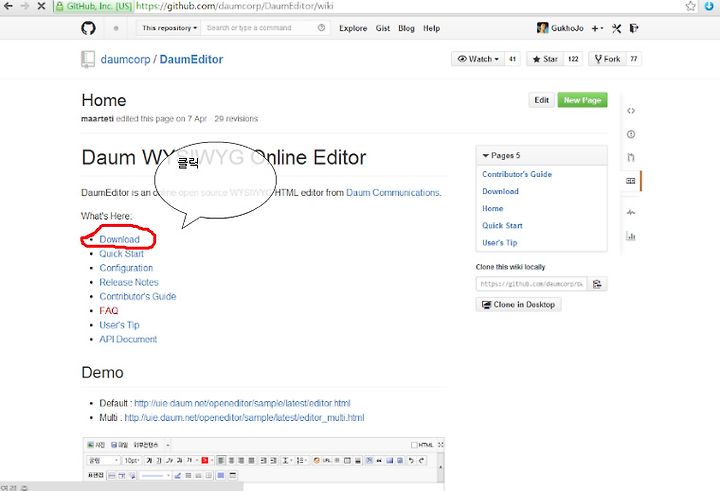Click the wiki clone URL text field
This screenshot has height=491, width=720.
(531, 284)
